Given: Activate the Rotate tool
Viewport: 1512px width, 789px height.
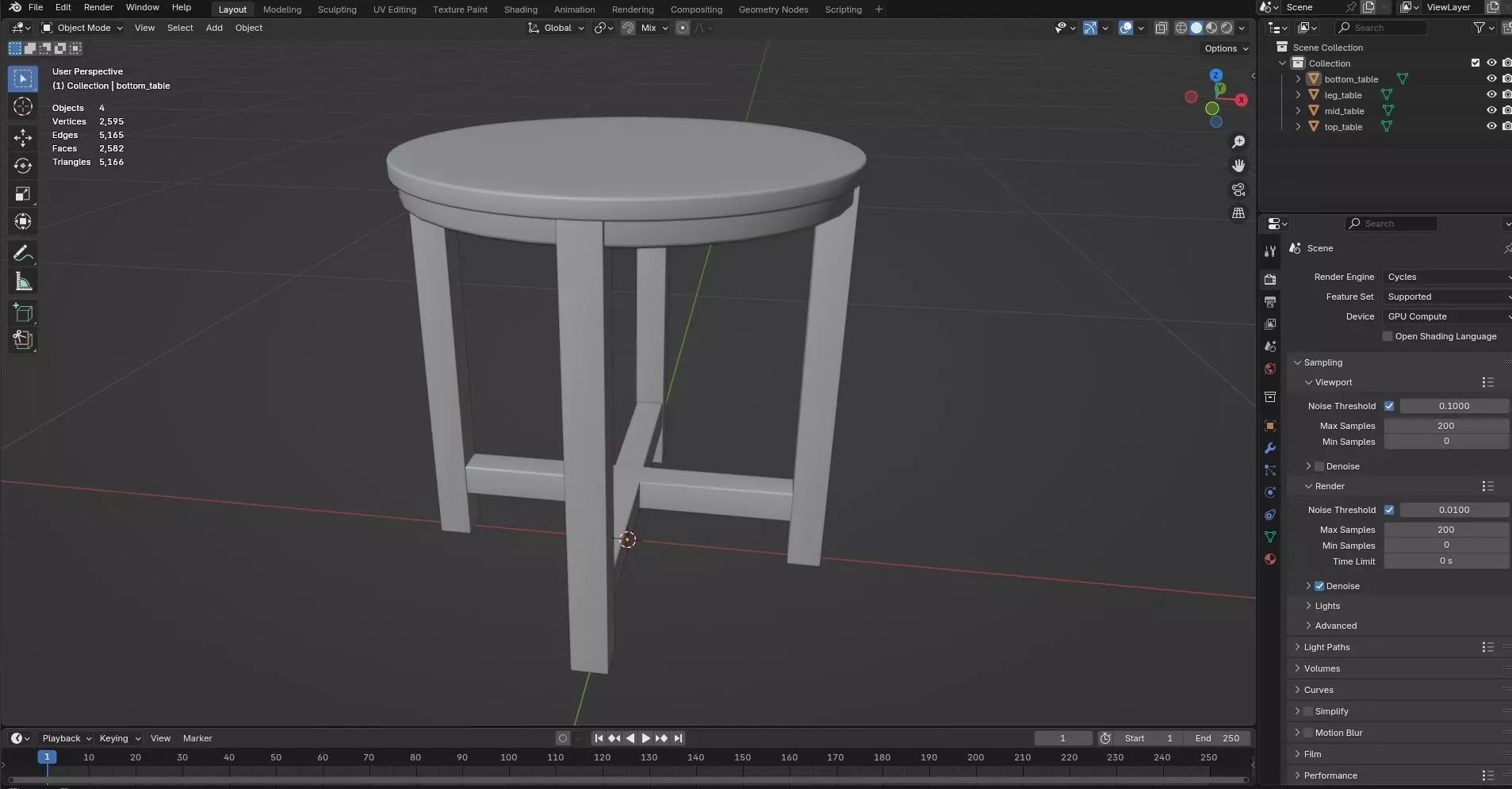Looking at the screenshot, I should point(23,166).
